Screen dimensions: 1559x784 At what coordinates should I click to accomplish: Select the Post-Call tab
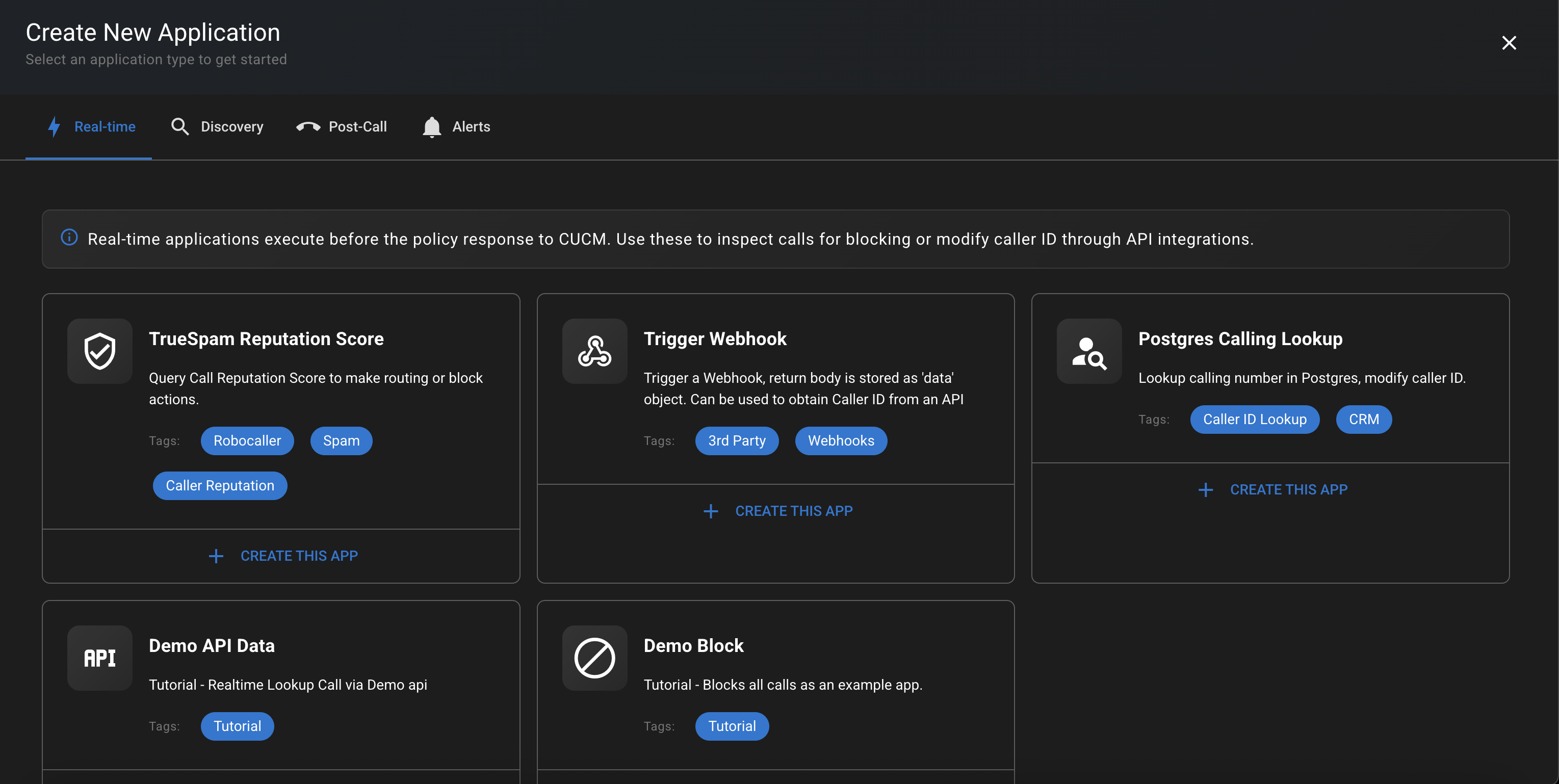coord(342,126)
